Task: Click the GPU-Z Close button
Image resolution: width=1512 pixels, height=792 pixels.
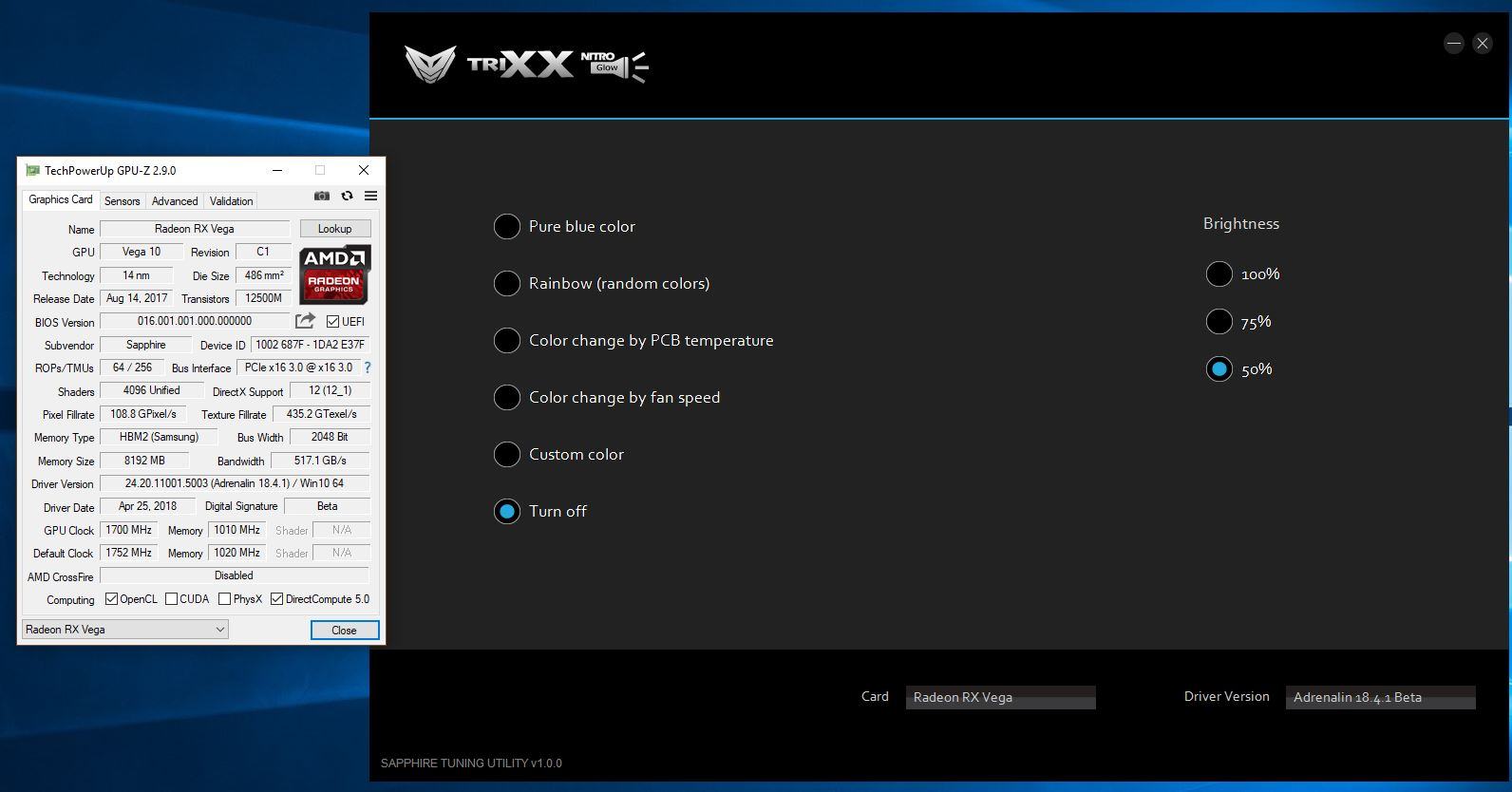Action: click(345, 630)
